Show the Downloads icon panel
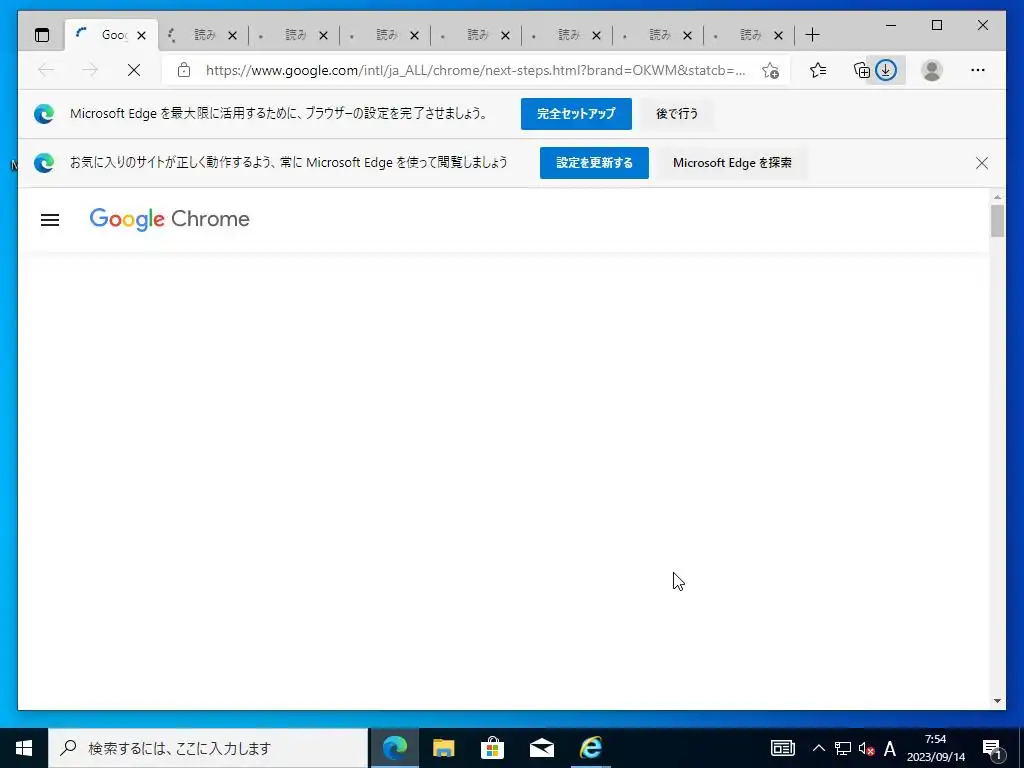 pos(886,70)
